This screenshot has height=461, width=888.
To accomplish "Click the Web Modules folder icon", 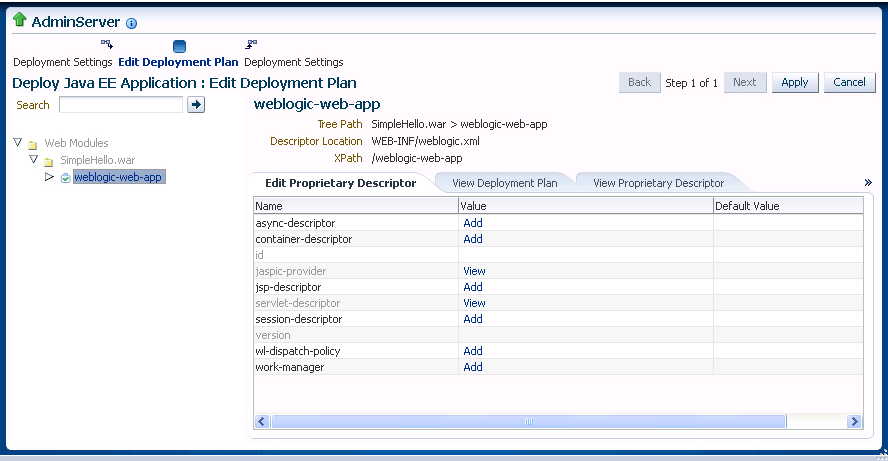I will point(33,145).
